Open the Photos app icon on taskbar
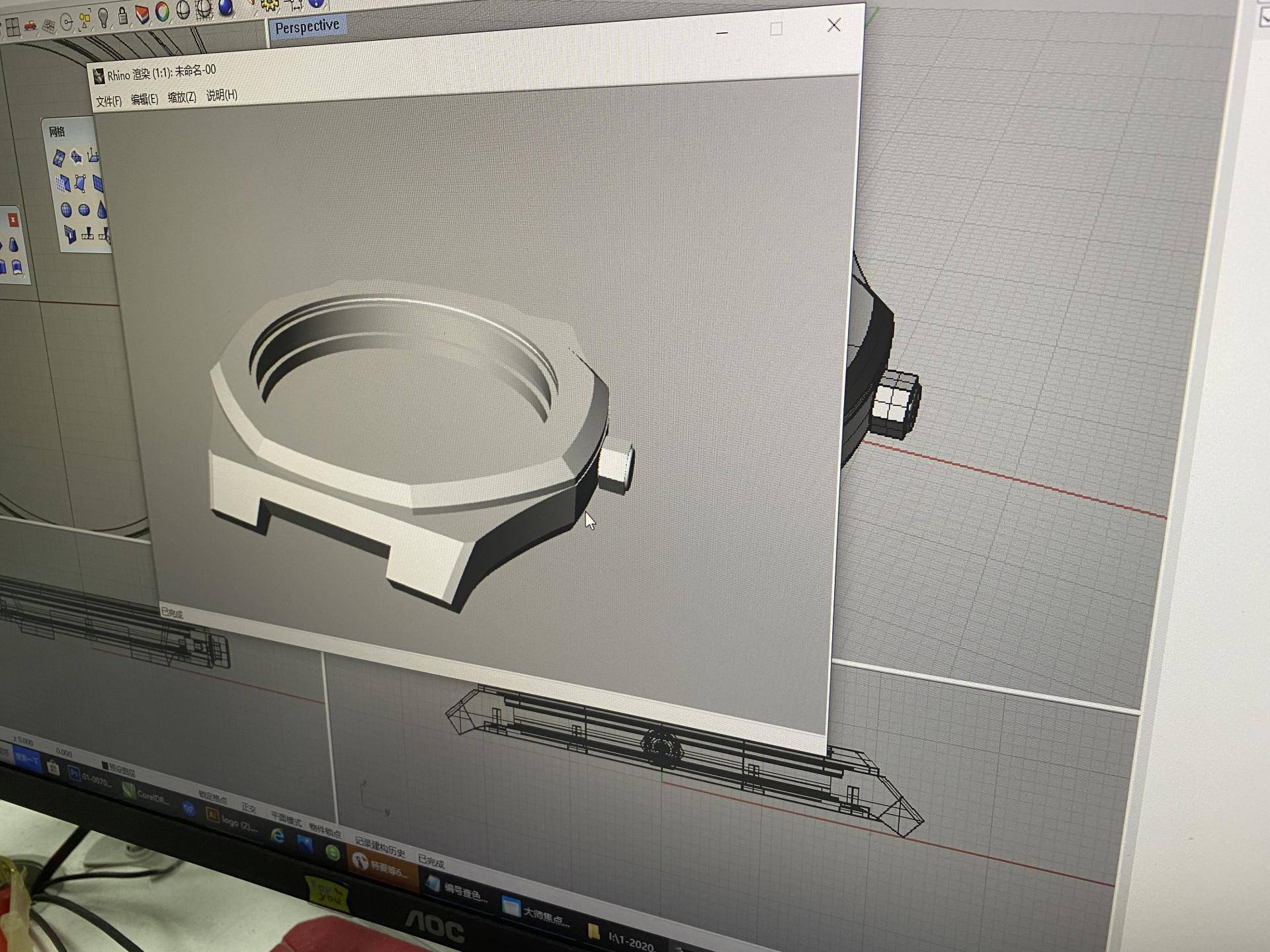The width and height of the screenshot is (1270, 952). coord(305,844)
